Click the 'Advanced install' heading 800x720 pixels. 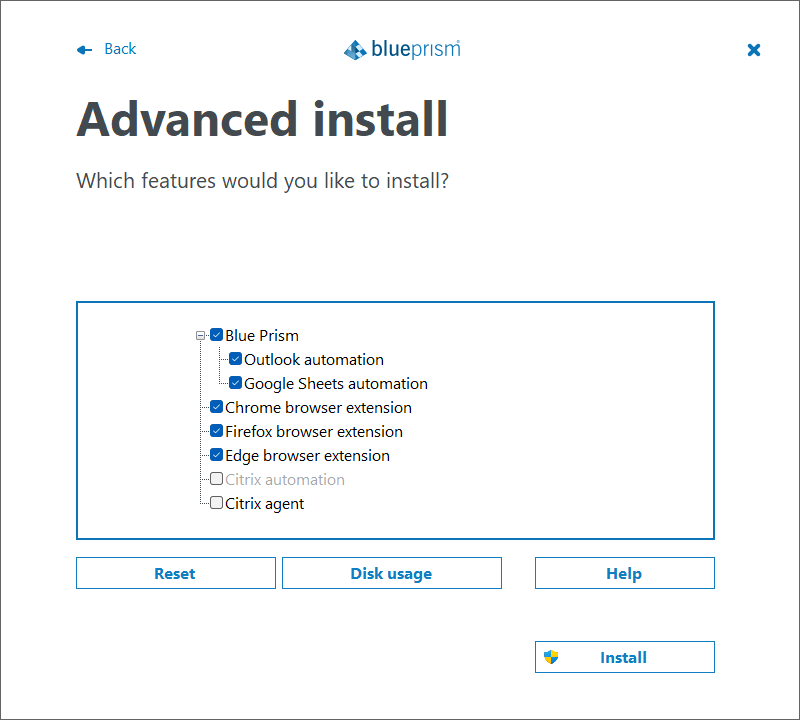[262, 119]
